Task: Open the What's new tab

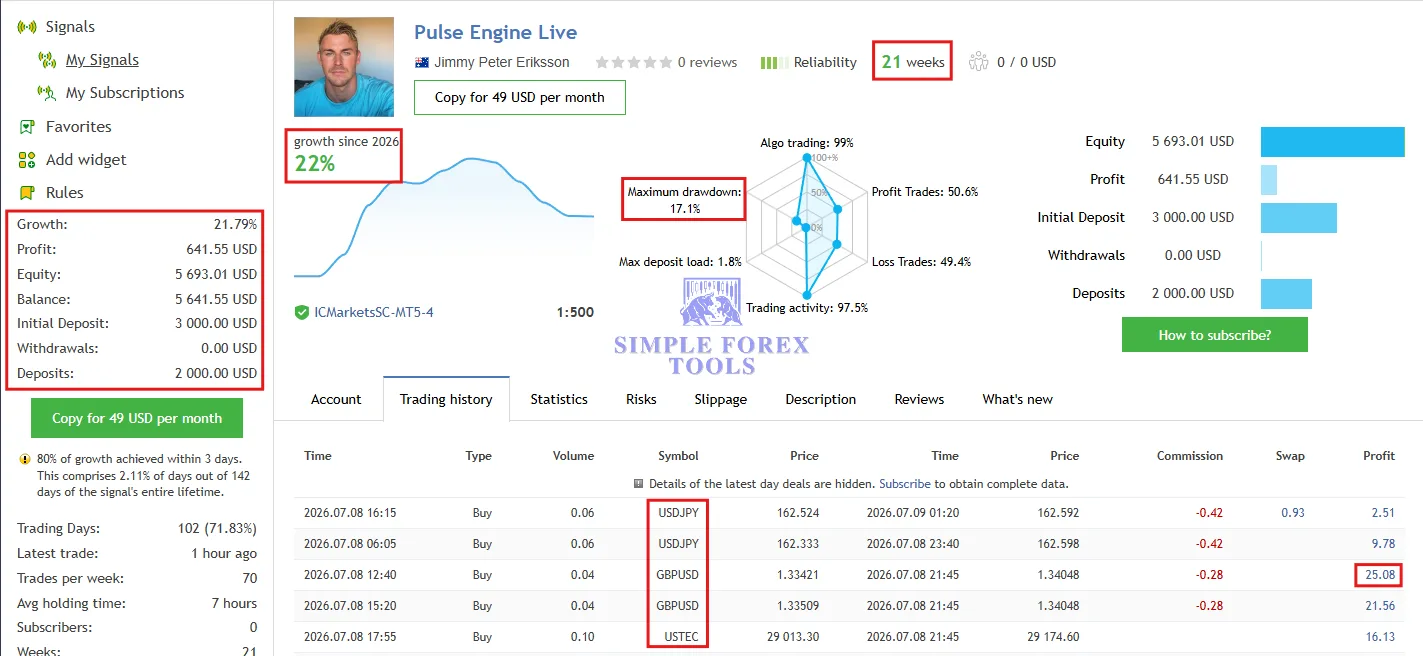Action: point(1017,399)
